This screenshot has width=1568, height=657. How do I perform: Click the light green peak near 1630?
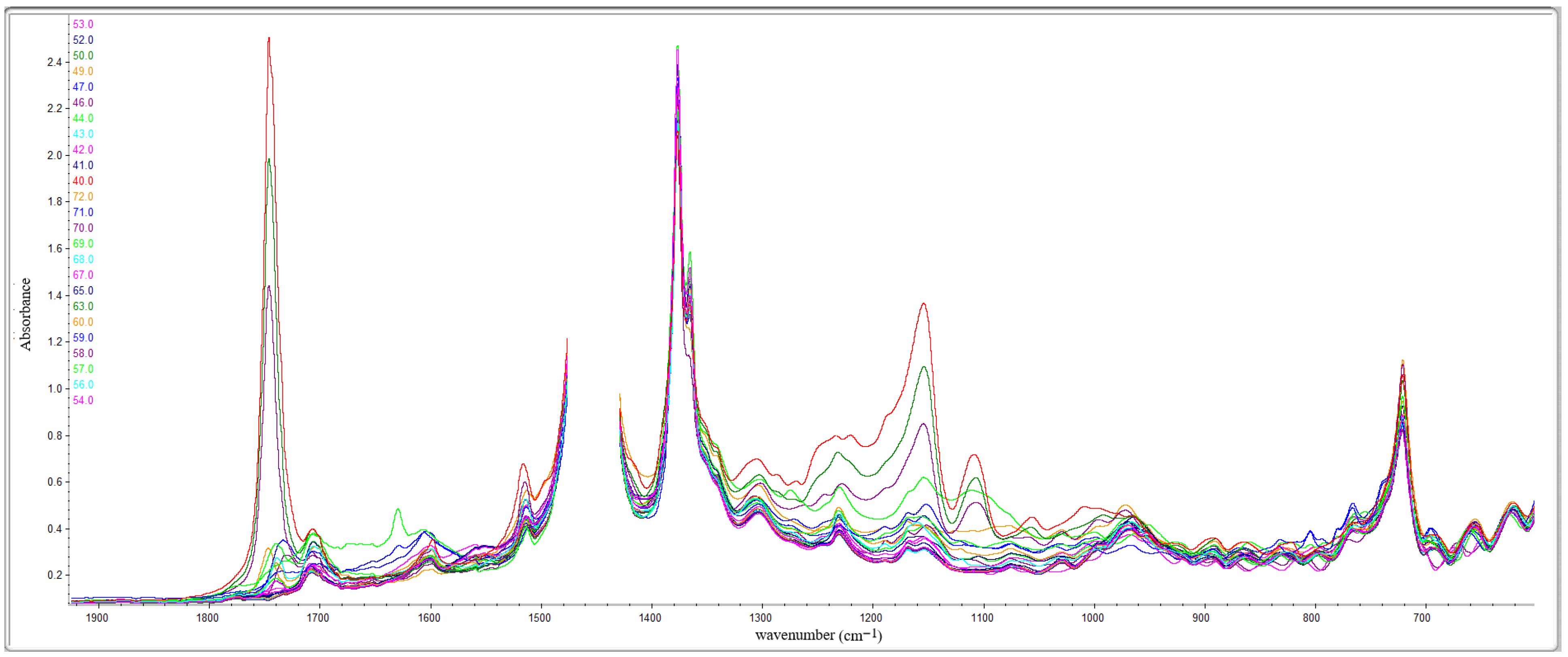pyautogui.click(x=398, y=509)
